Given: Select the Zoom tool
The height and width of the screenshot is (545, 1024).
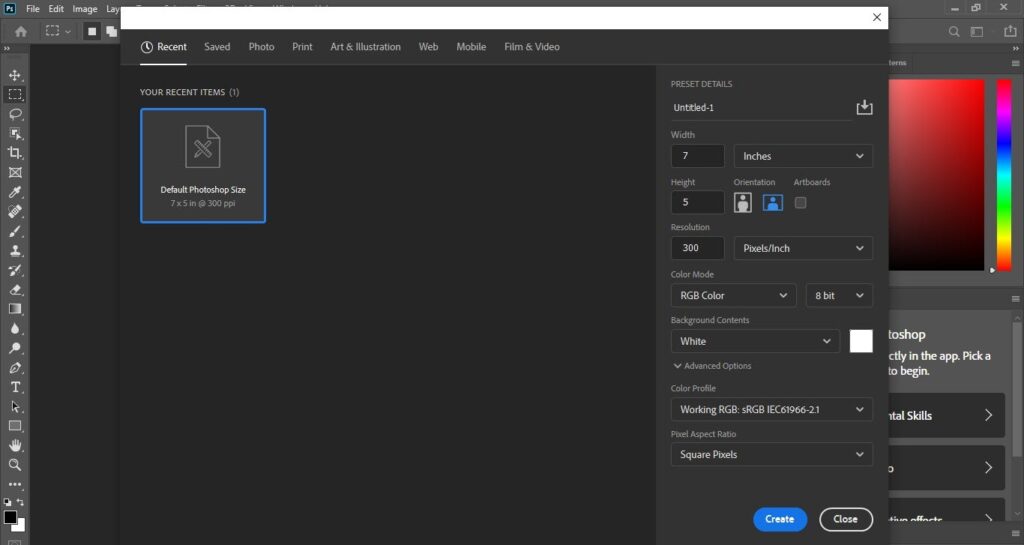Looking at the screenshot, I should coord(14,465).
